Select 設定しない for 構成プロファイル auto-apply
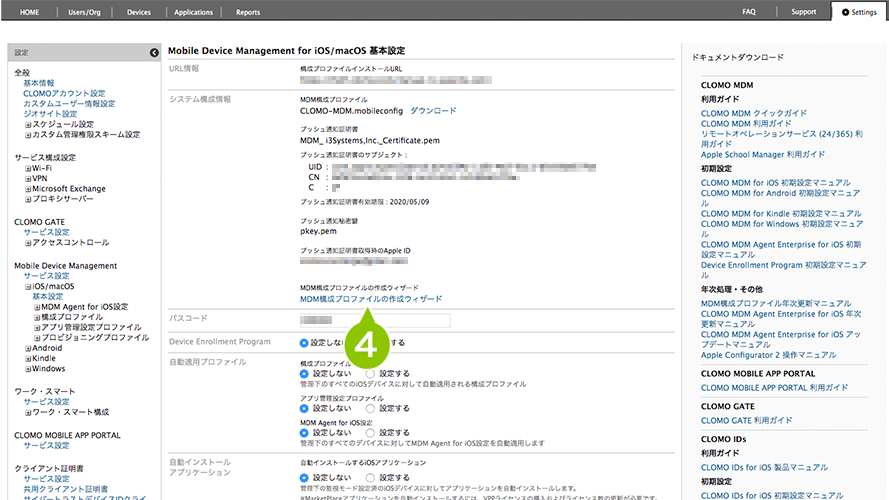 click(304, 374)
